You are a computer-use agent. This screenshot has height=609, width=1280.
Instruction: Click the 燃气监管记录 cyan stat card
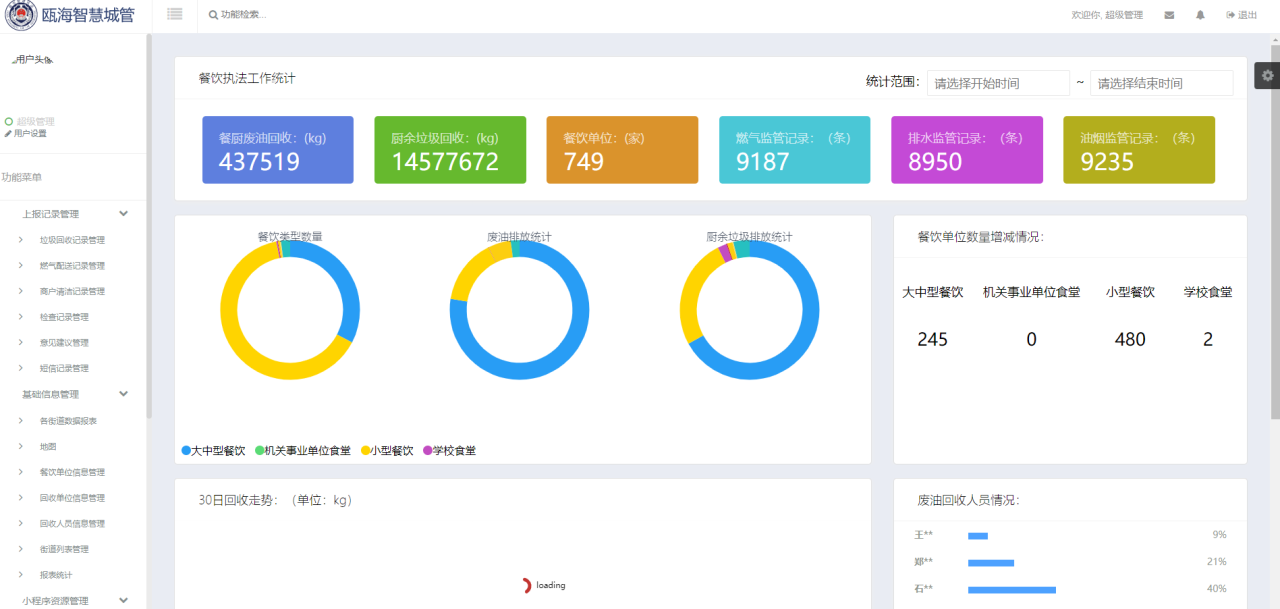click(x=795, y=150)
